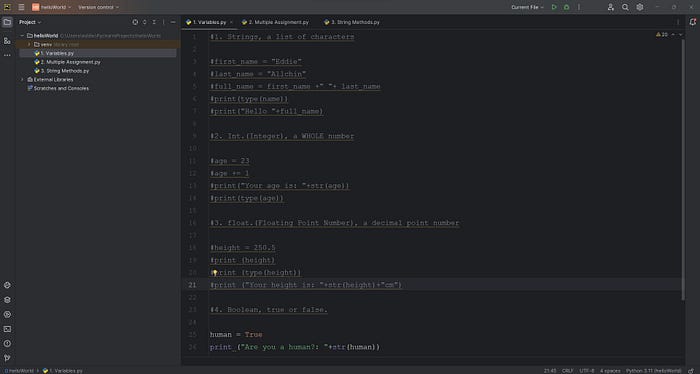This screenshot has height=374, width=700.
Task: Open Services tool window icon
Action: [x=7, y=314]
